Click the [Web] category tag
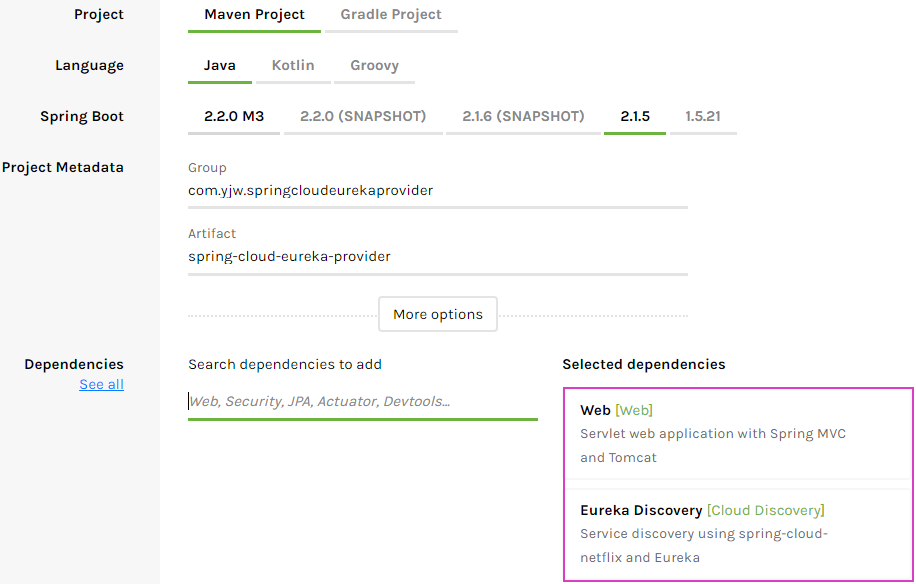This screenshot has height=584, width=916. click(634, 411)
